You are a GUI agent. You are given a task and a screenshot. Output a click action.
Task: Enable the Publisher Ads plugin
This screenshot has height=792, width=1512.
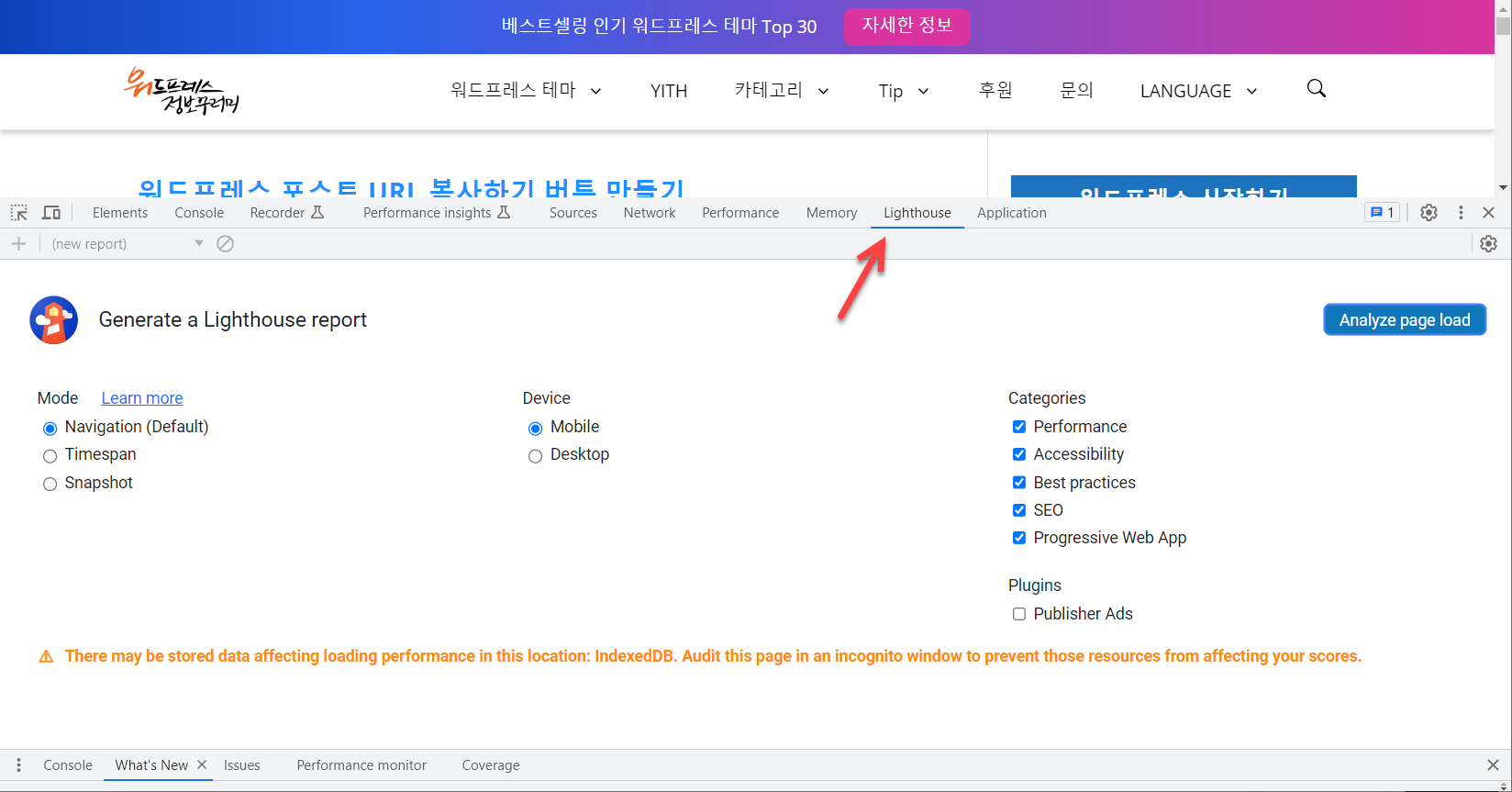tap(1018, 614)
